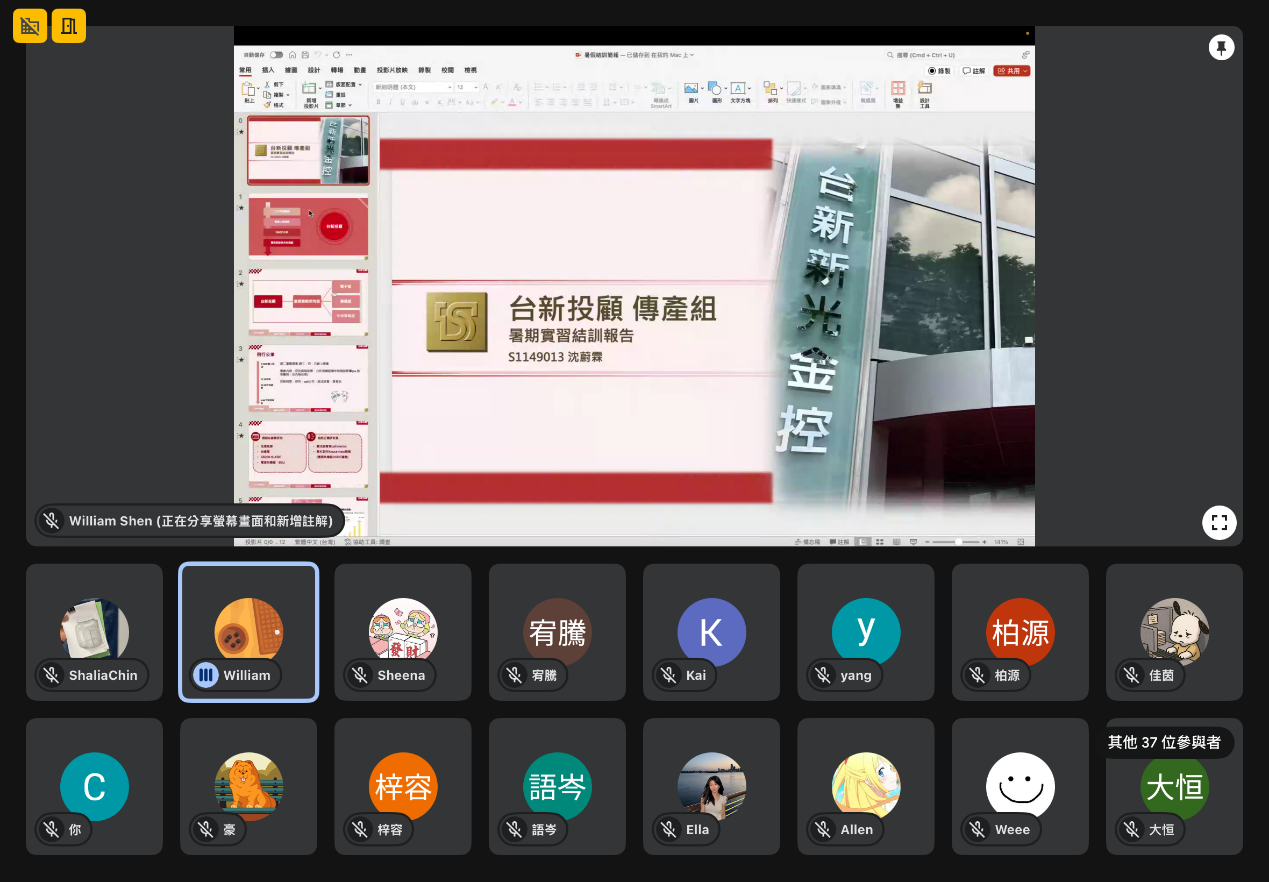Click 圖片 picture icon in ribbon
Viewport: 1269px width, 882px height.
point(692,90)
